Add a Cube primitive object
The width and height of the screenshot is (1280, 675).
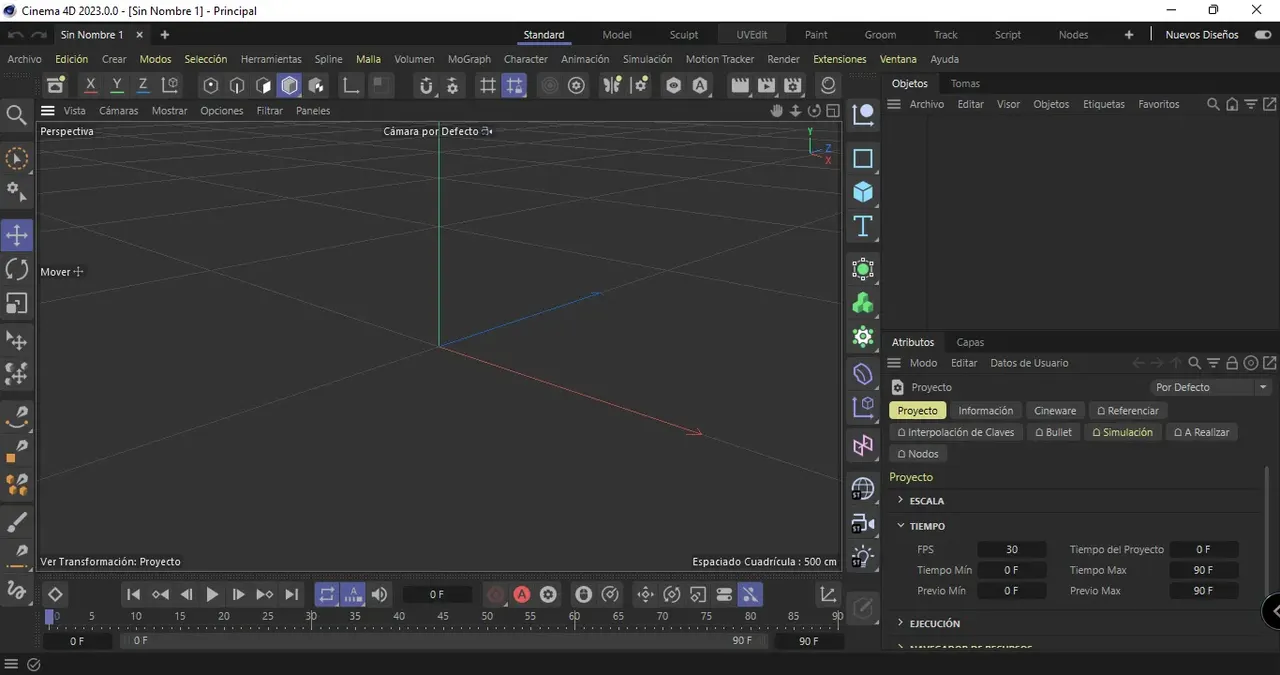click(863, 192)
